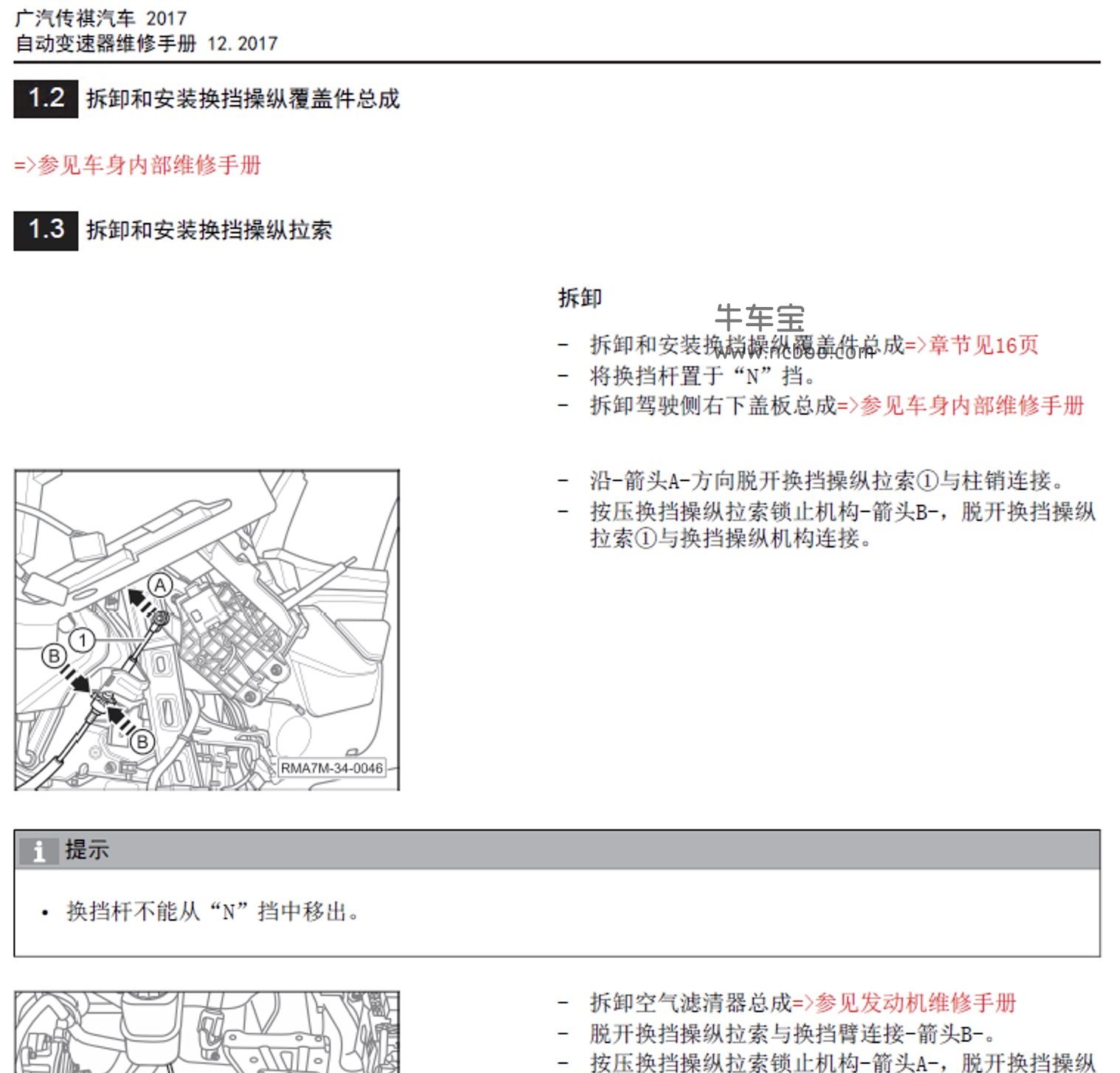Select text 沿-箭头A-方向脱开换挡操纵拉索
This screenshot has height=1073, width=1120.
(752, 481)
